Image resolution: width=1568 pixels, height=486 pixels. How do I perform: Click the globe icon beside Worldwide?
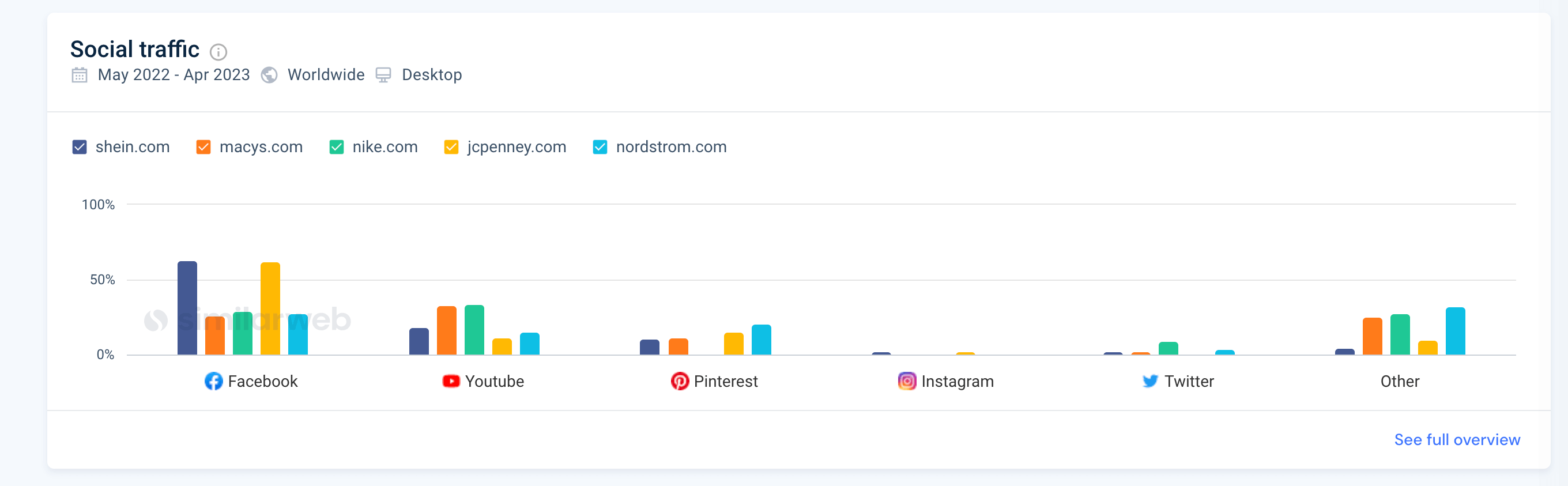tap(270, 75)
